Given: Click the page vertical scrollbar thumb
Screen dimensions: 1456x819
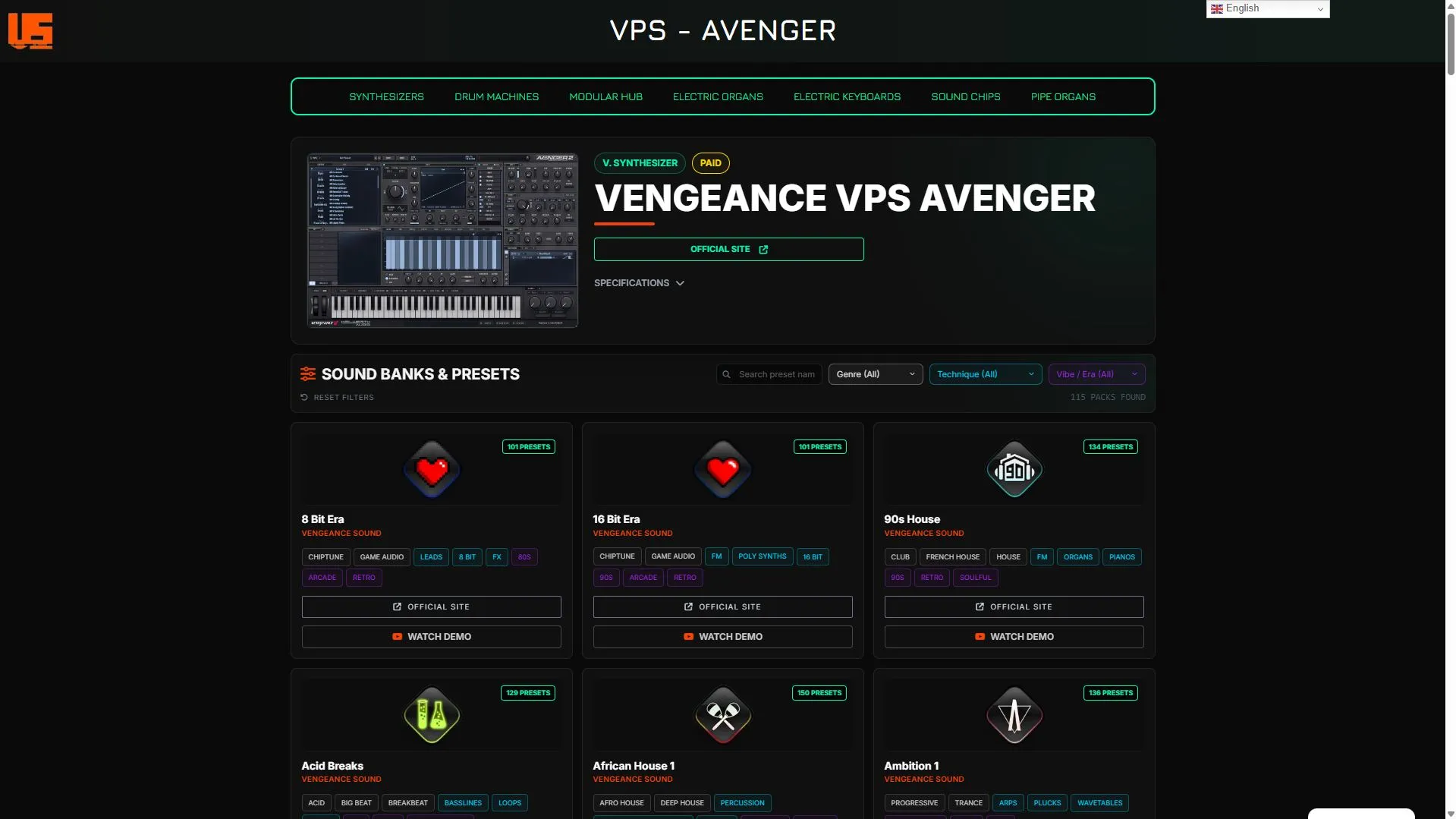Looking at the screenshot, I should tap(1450, 46).
